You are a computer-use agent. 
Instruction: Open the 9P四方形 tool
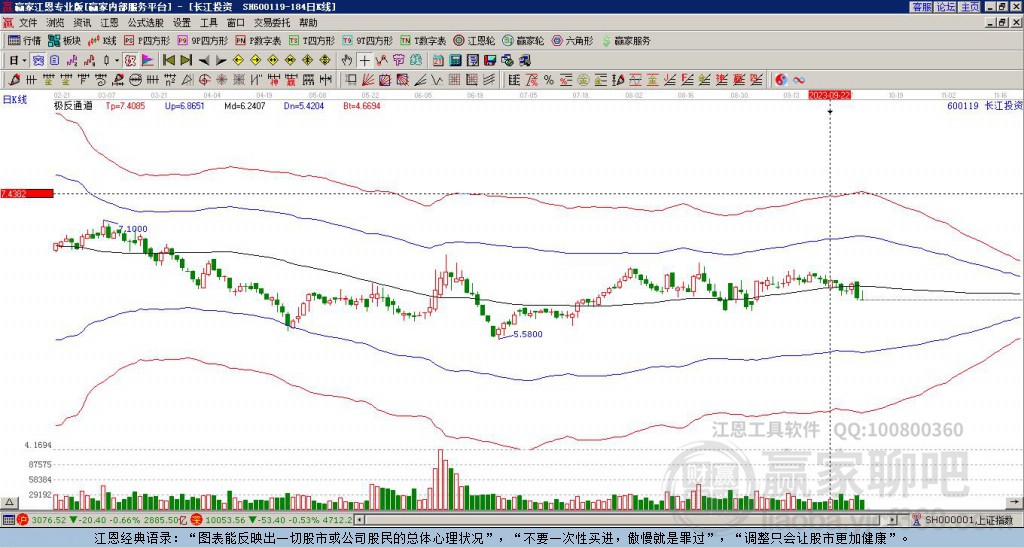click(x=202, y=40)
